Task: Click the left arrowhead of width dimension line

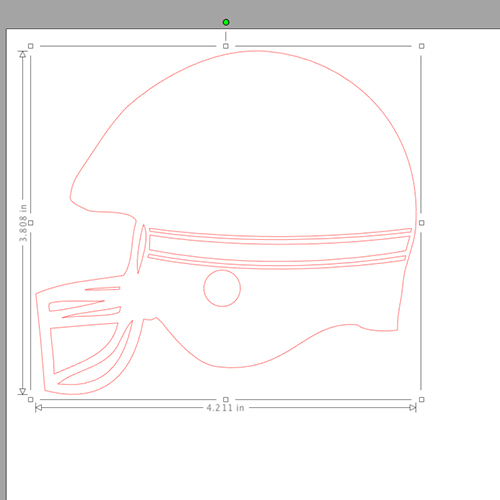Action: (x=38, y=408)
